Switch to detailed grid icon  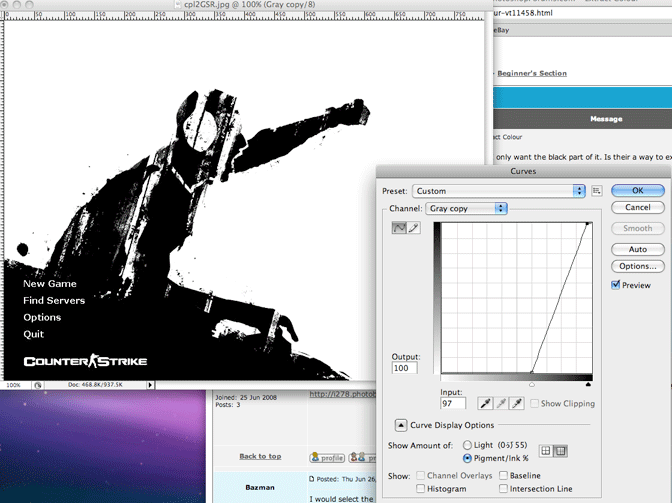[560, 451]
